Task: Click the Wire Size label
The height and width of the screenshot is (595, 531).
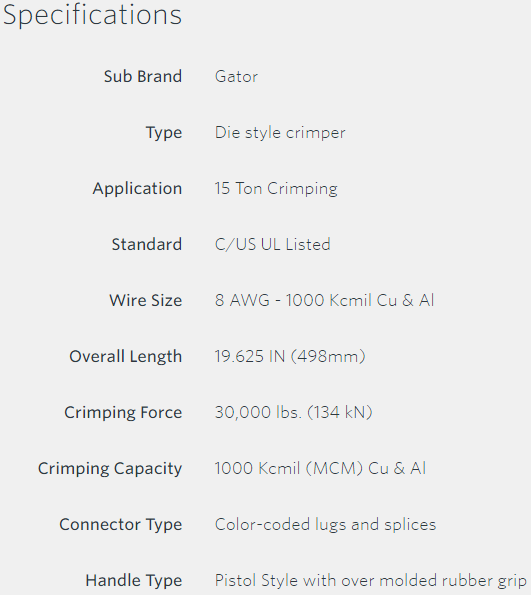Action: coord(146,301)
